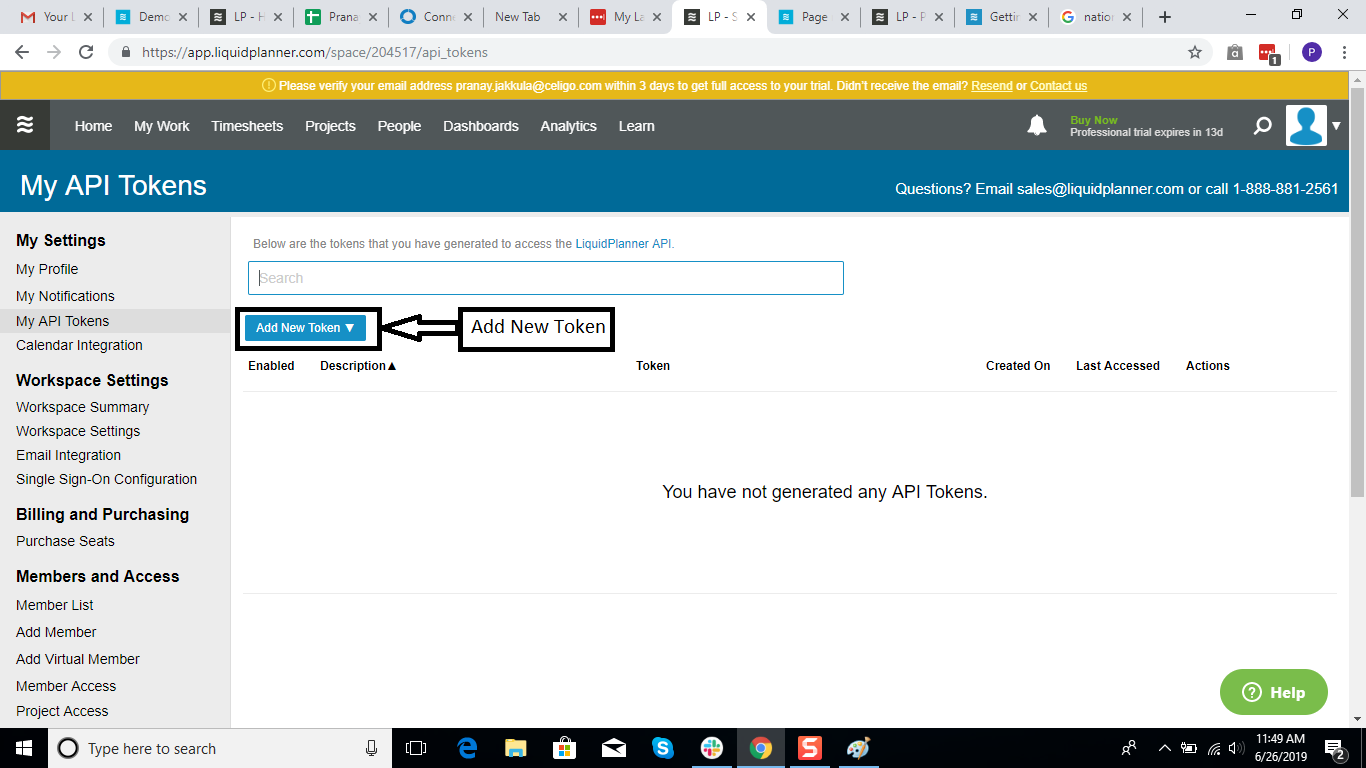
Task: Open the People menu
Action: tap(399, 126)
